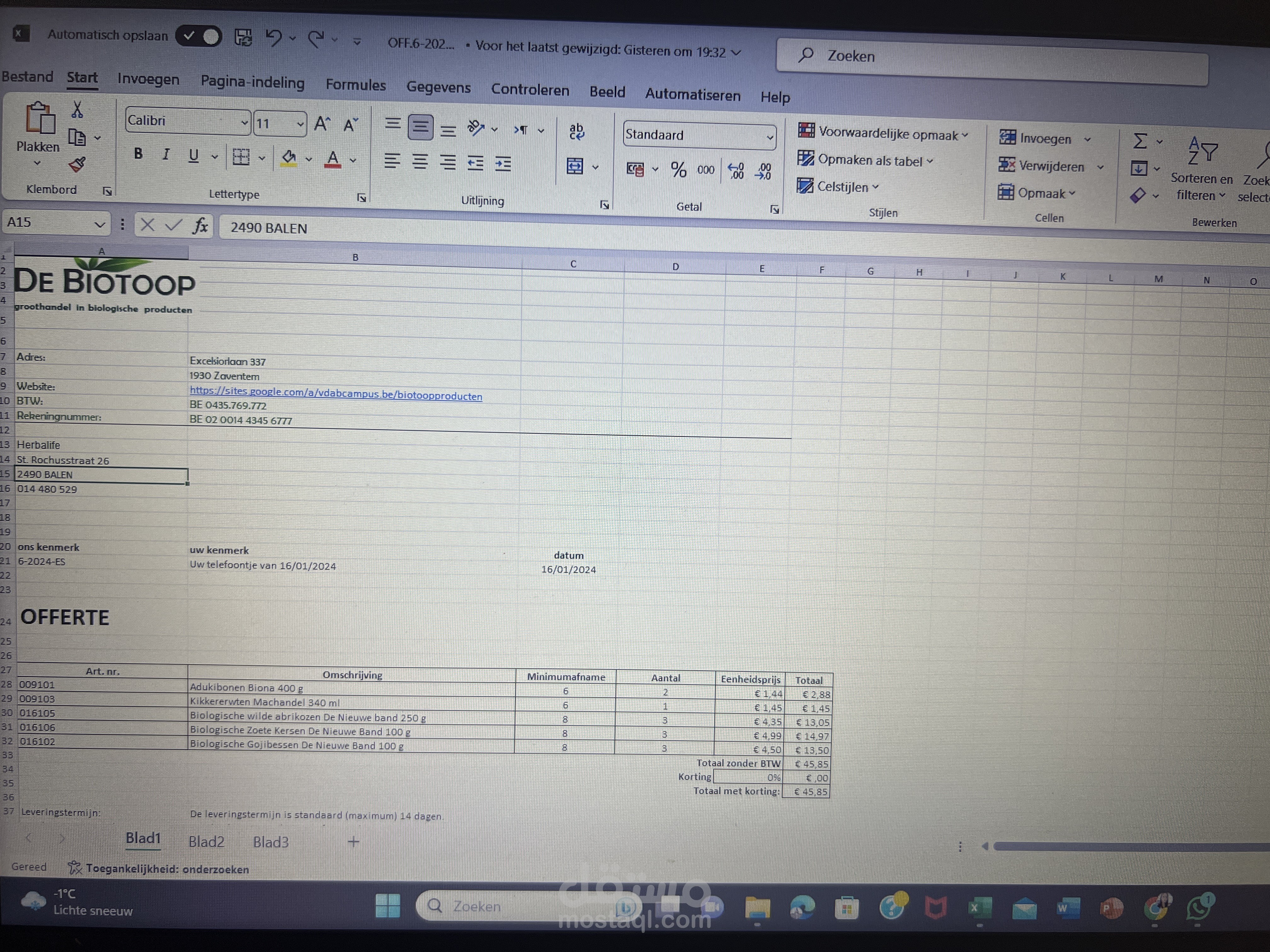1270x952 pixels.
Task: Click the increase indent icon
Action: pos(503,164)
